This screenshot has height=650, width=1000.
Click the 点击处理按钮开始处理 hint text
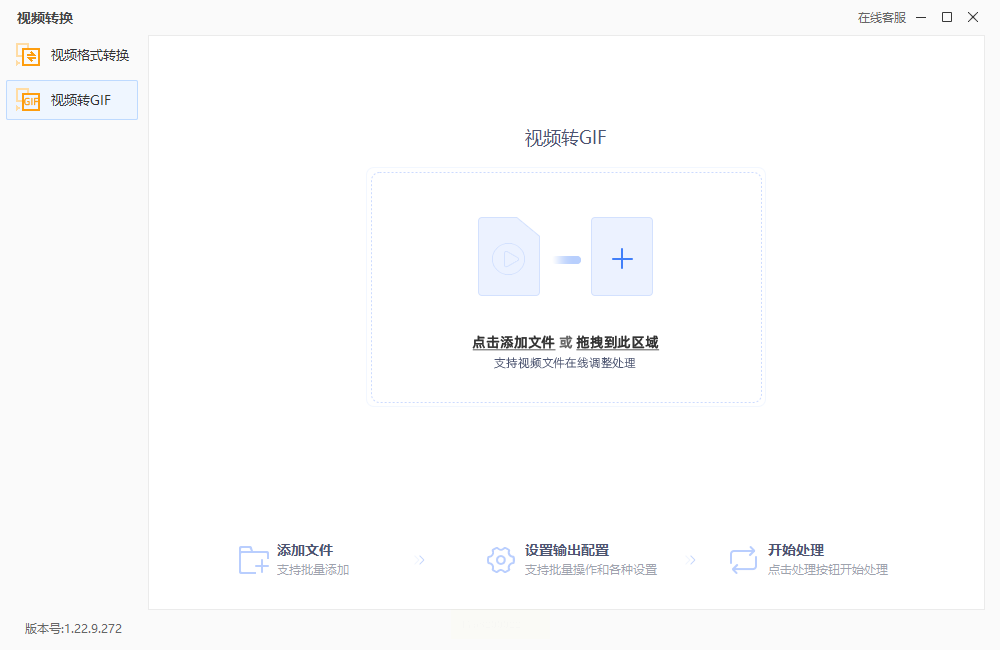[828, 570]
